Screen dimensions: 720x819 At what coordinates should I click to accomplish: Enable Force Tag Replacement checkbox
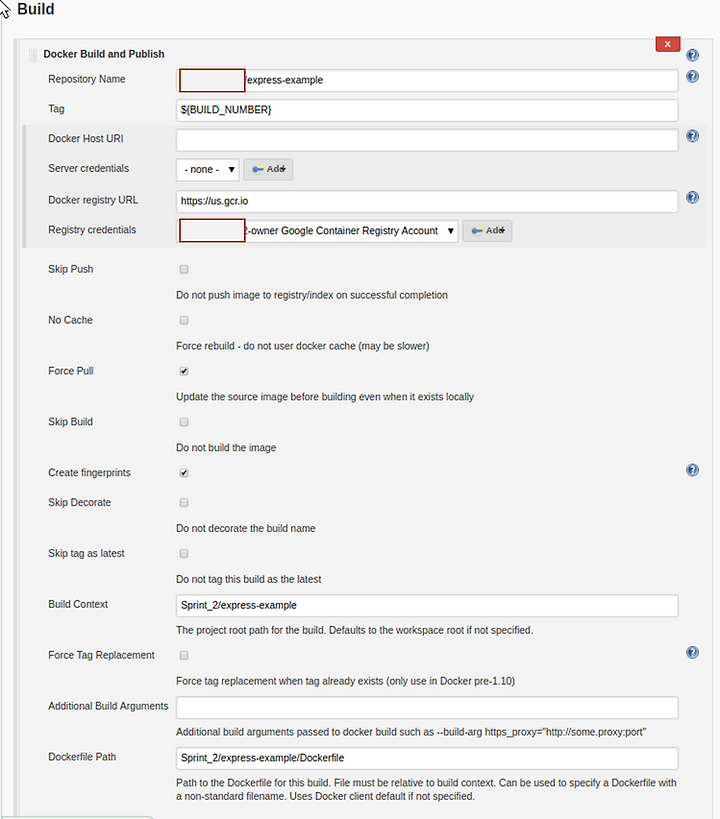pos(184,655)
